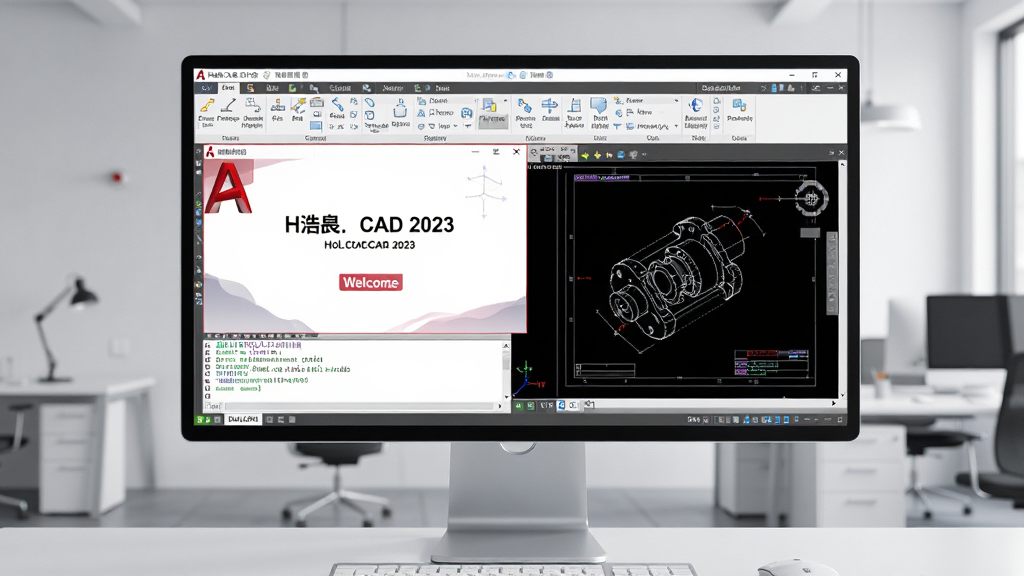Expand the dropdown arrow above the stacked pages button

505,101
